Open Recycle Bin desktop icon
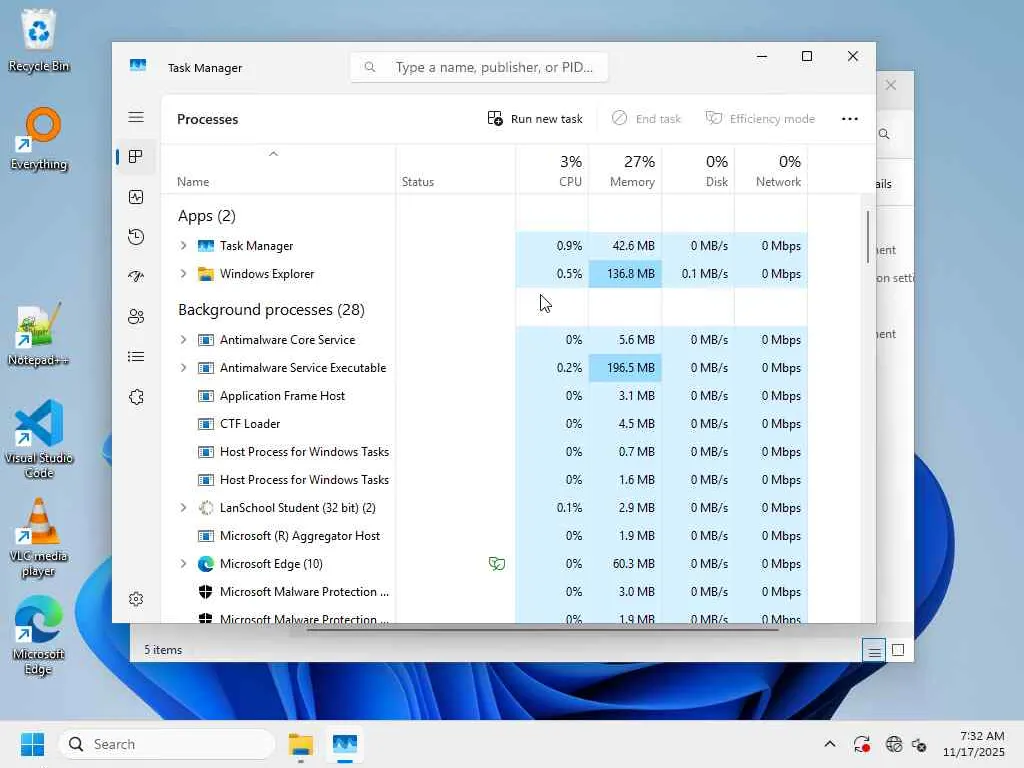This screenshot has width=1024, height=768. tap(39, 40)
